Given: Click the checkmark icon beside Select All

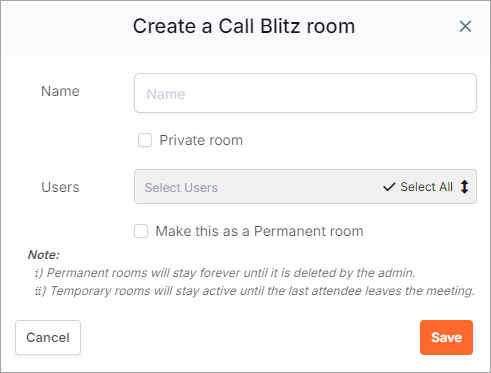Looking at the screenshot, I should tap(389, 187).
